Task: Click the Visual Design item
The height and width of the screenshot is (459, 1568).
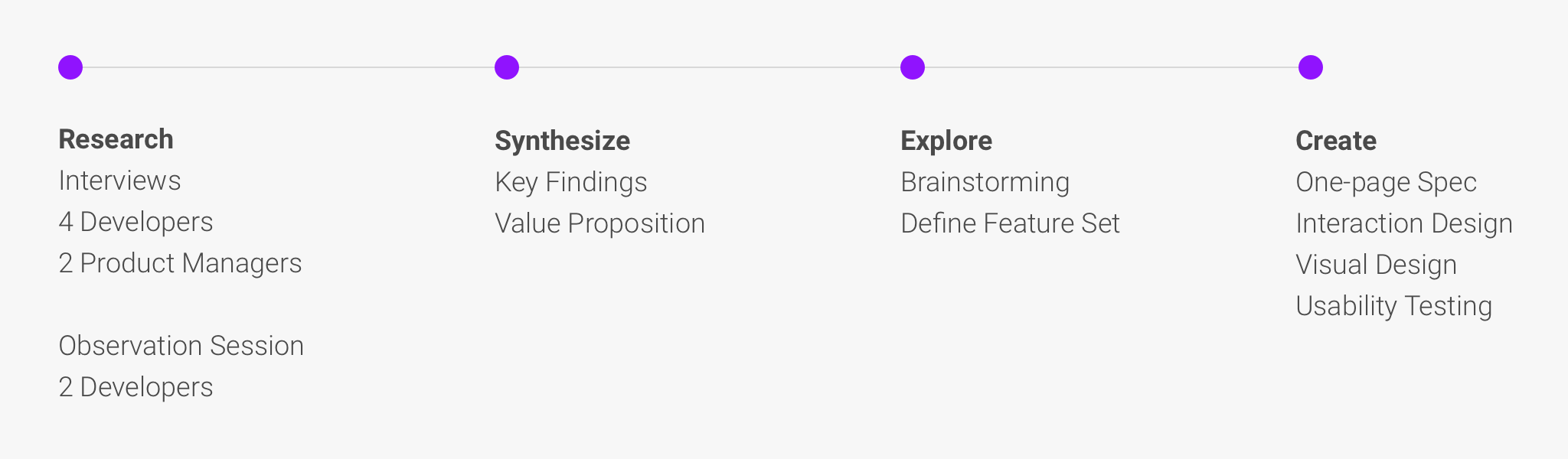Action: click(x=1377, y=265)
